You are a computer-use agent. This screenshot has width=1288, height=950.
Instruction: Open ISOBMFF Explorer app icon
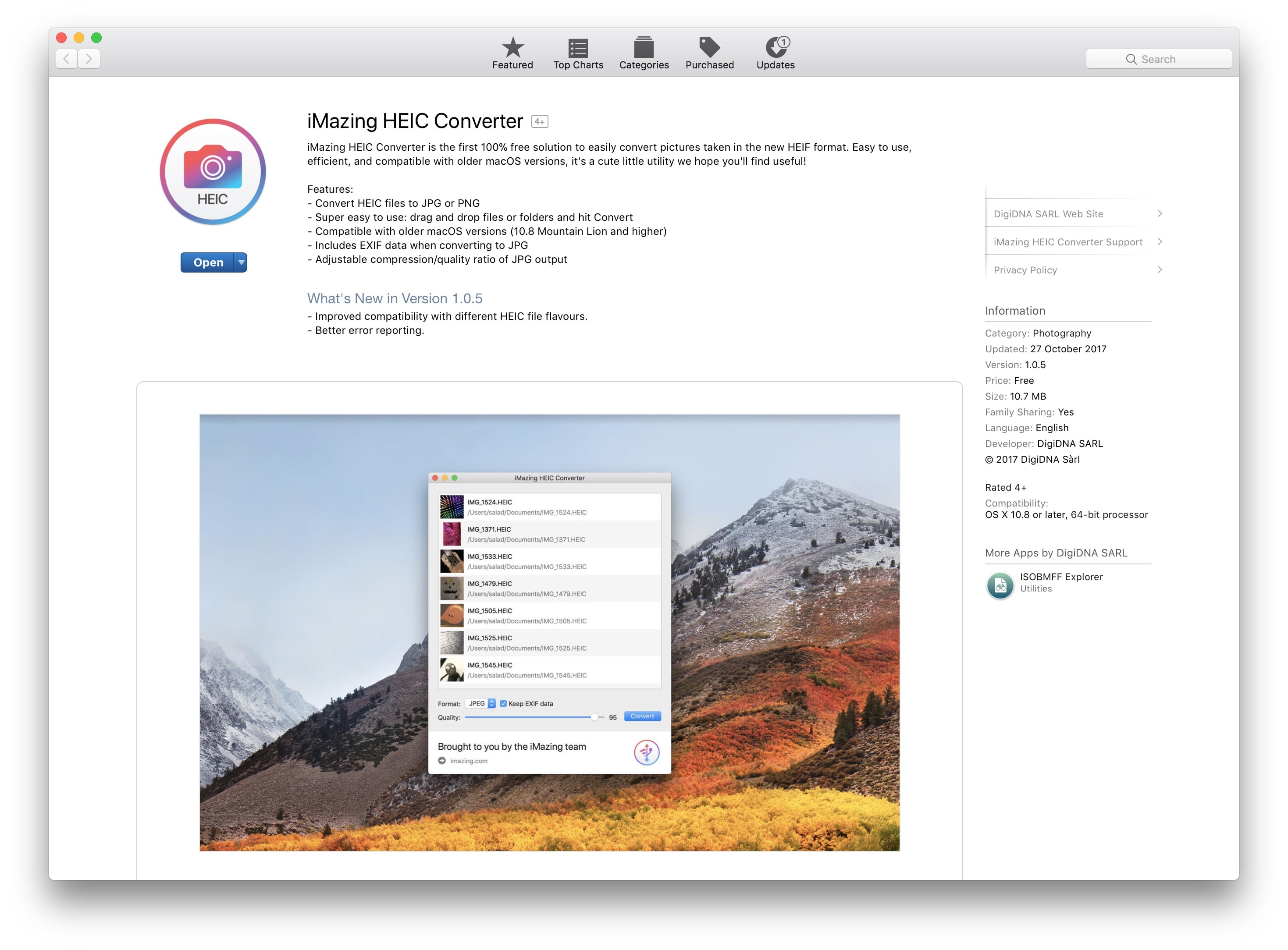click(1000, 585)
